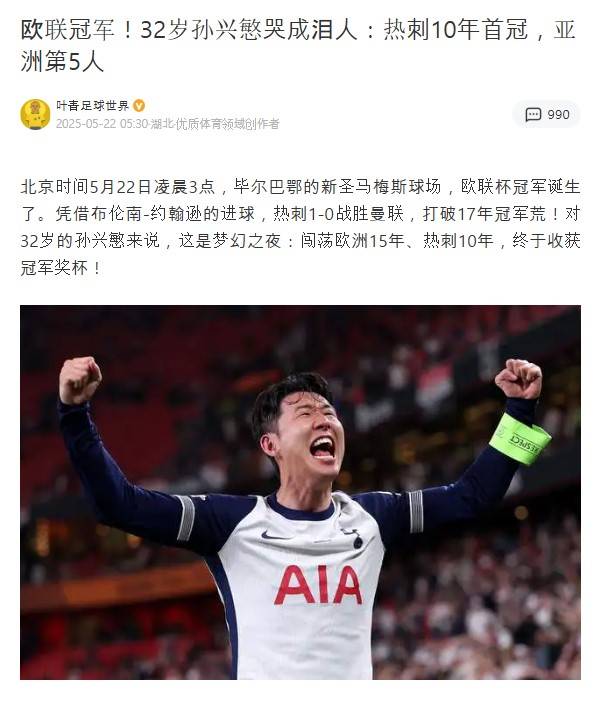Click the green captain armband in photo
This screenshot has width=610, height=702.
click(520, 440)
